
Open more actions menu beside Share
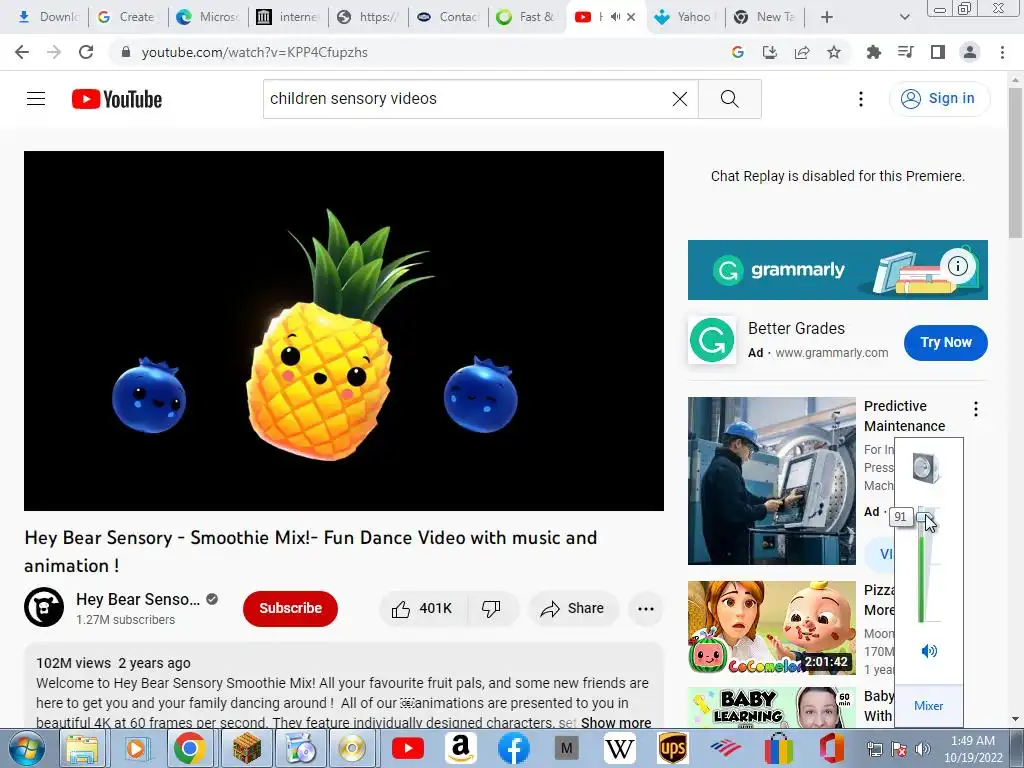point(646,609)
